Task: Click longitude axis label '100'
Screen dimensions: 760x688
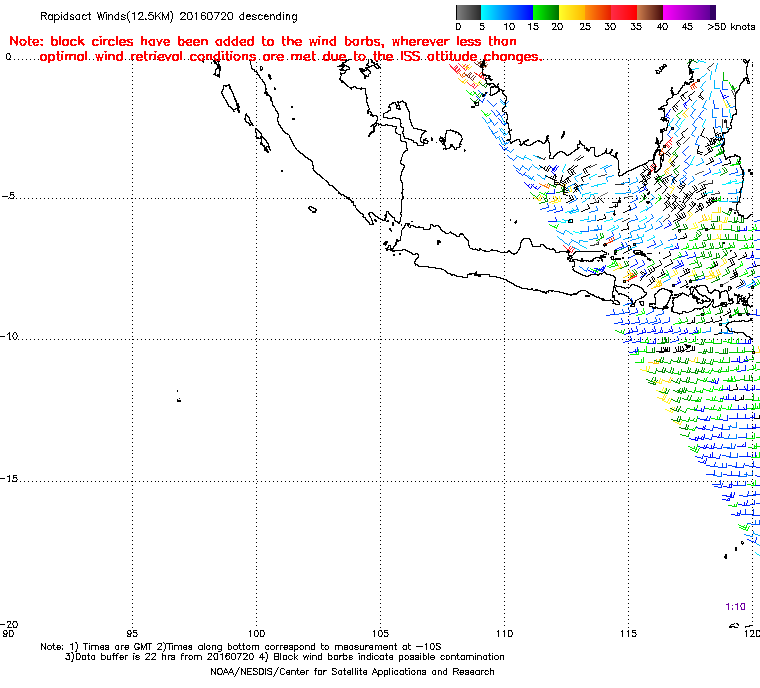Action: point(256,634)
